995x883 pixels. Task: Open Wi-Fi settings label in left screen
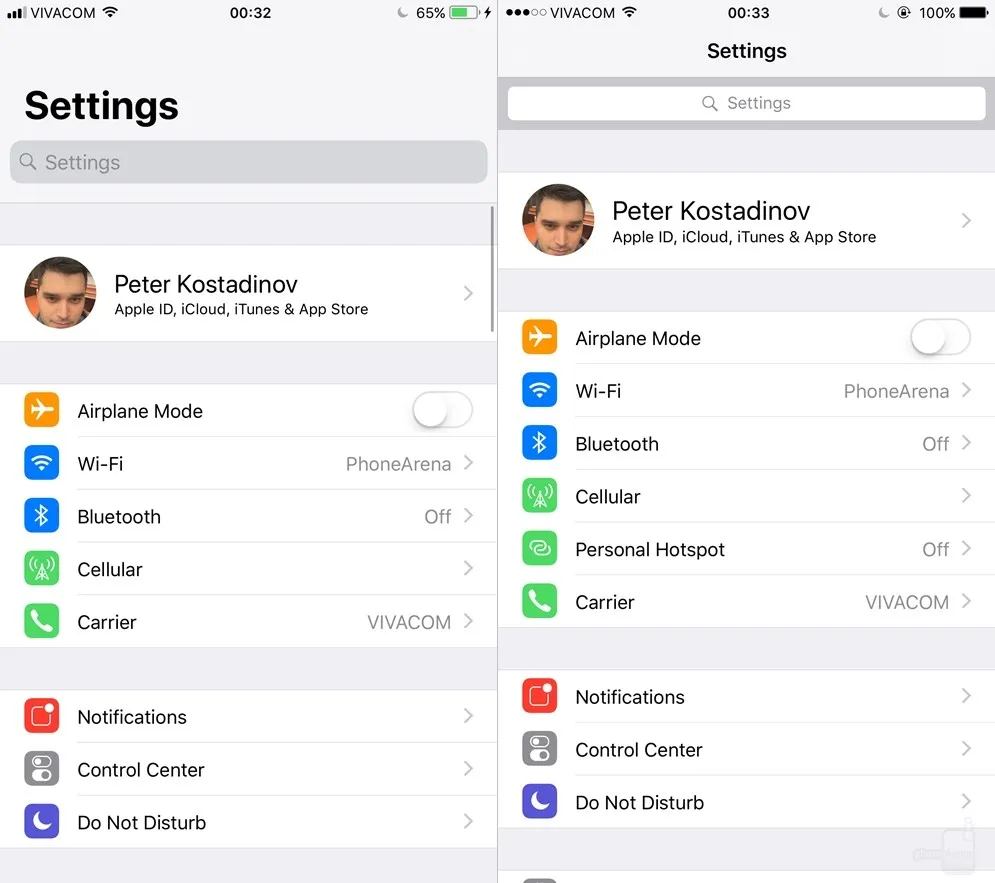100,464
